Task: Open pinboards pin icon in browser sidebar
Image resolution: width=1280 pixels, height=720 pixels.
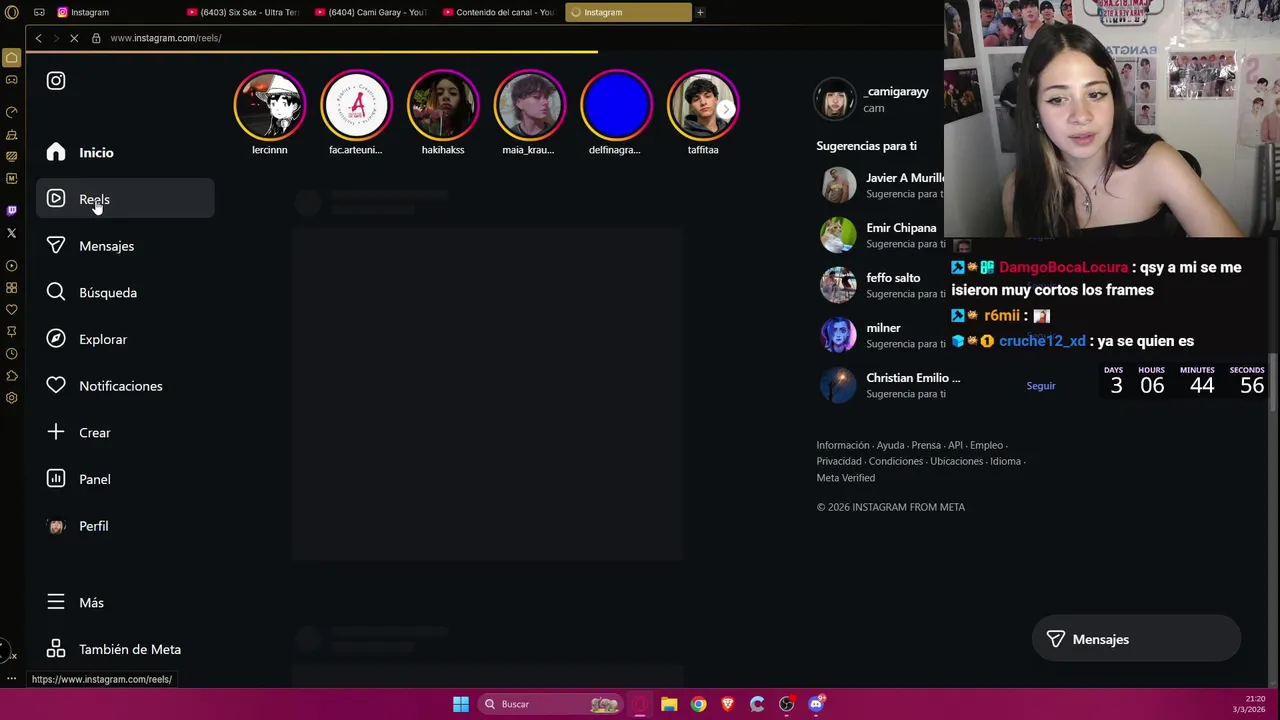Action: (x=12, y=331)
